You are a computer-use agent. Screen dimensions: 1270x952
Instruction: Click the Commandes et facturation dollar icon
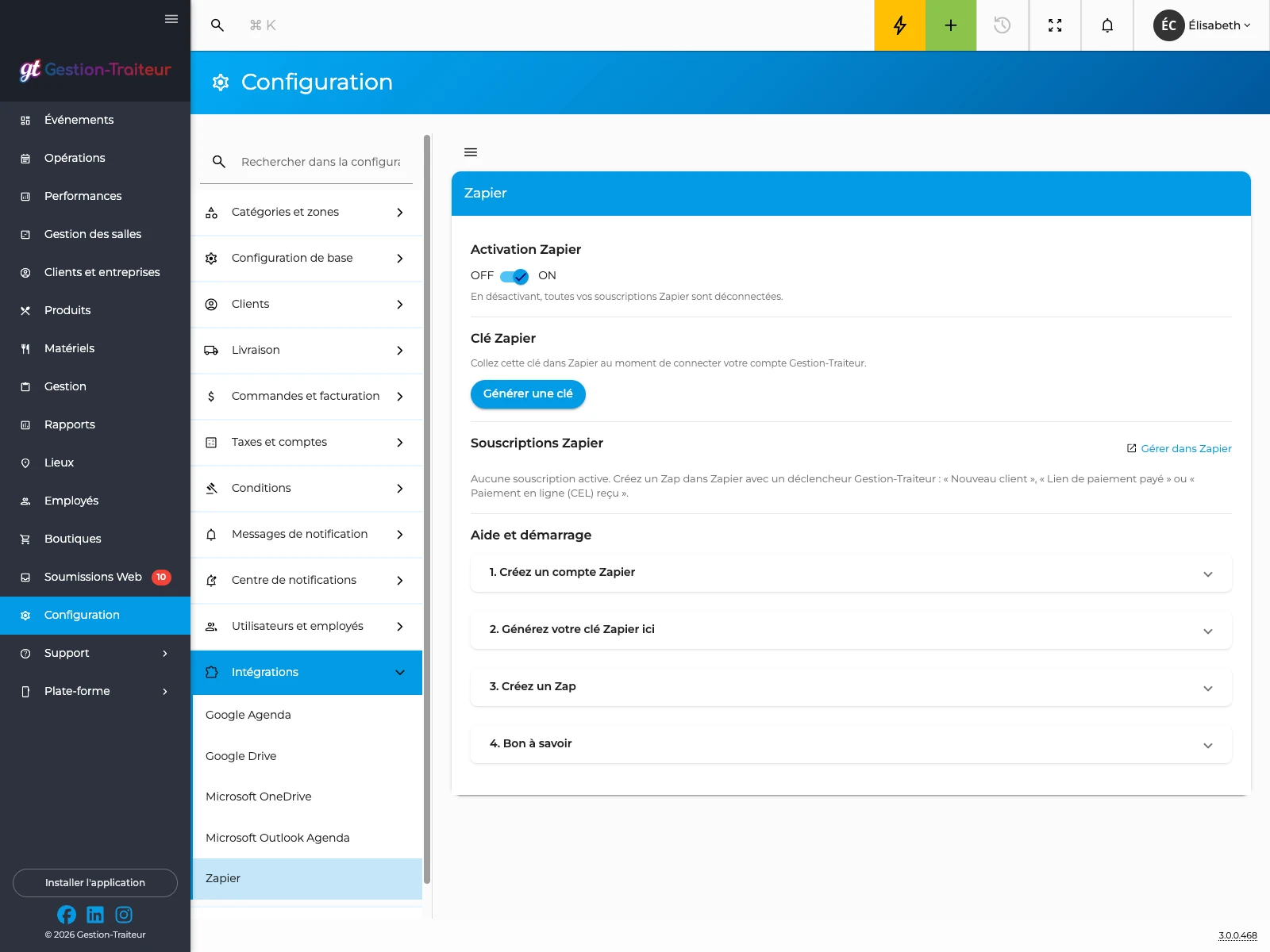(x=211, y=396)
